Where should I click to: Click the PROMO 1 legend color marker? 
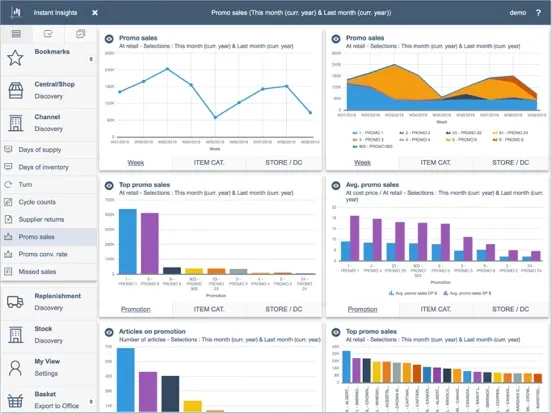(355, 133)
